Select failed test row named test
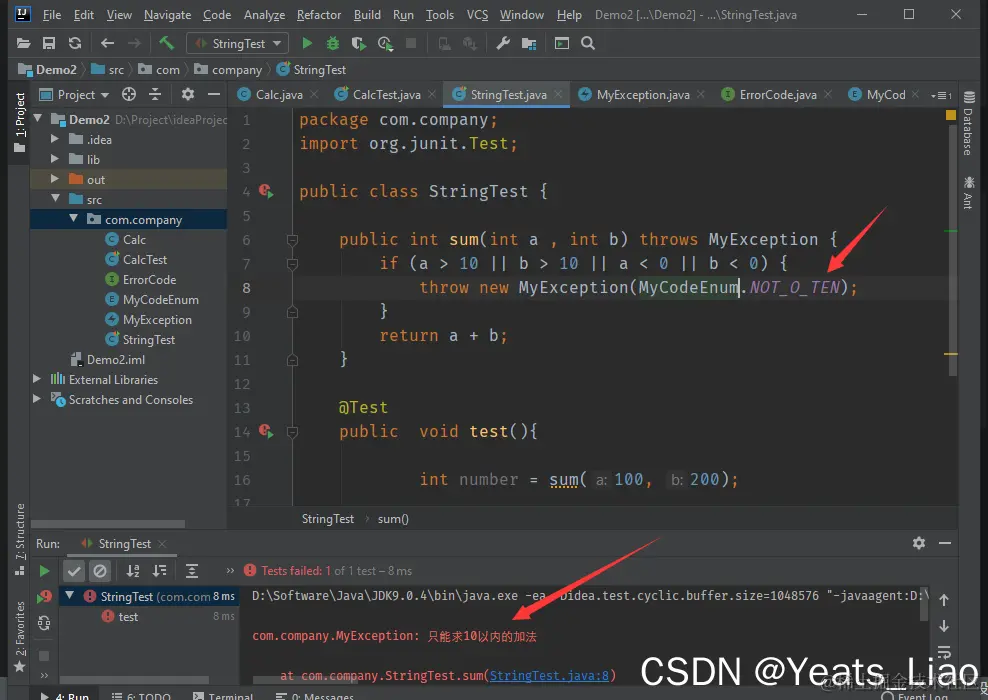Viewport: 988px width, 700px height. coord(149,616)
